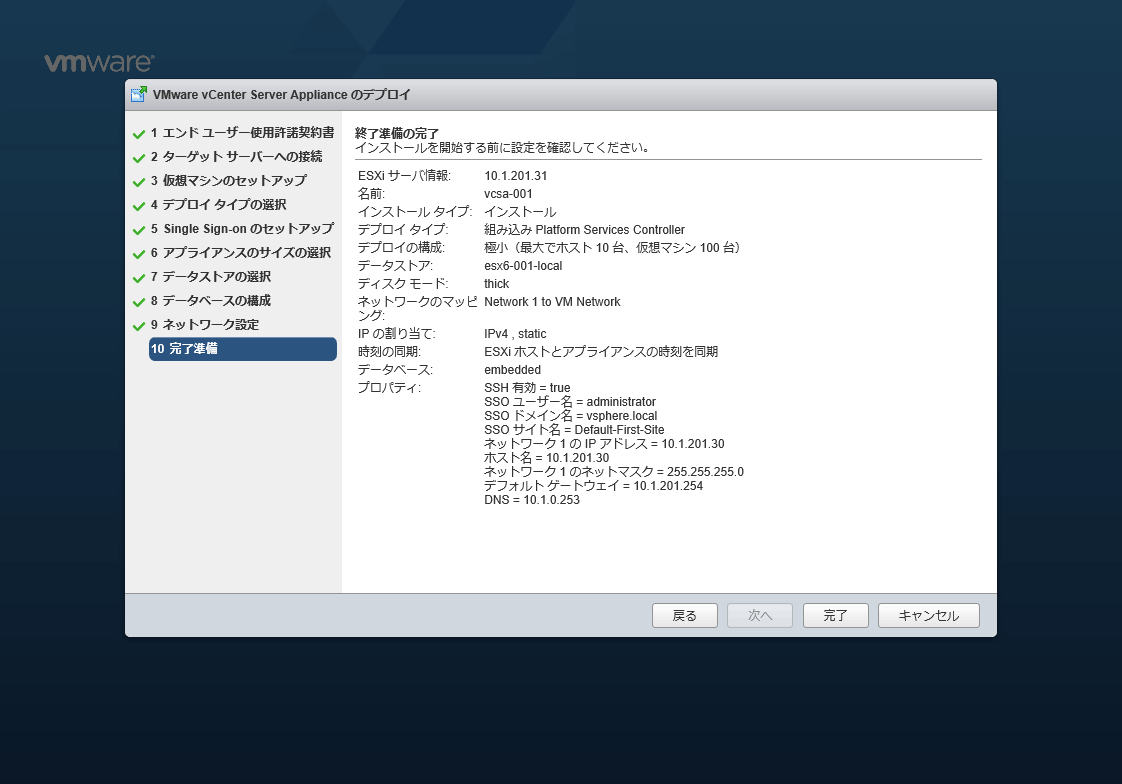Viewport: 1122px width, 784px height.
Task: Click the デプロイの構成 label
Action: tap(401, 248)
